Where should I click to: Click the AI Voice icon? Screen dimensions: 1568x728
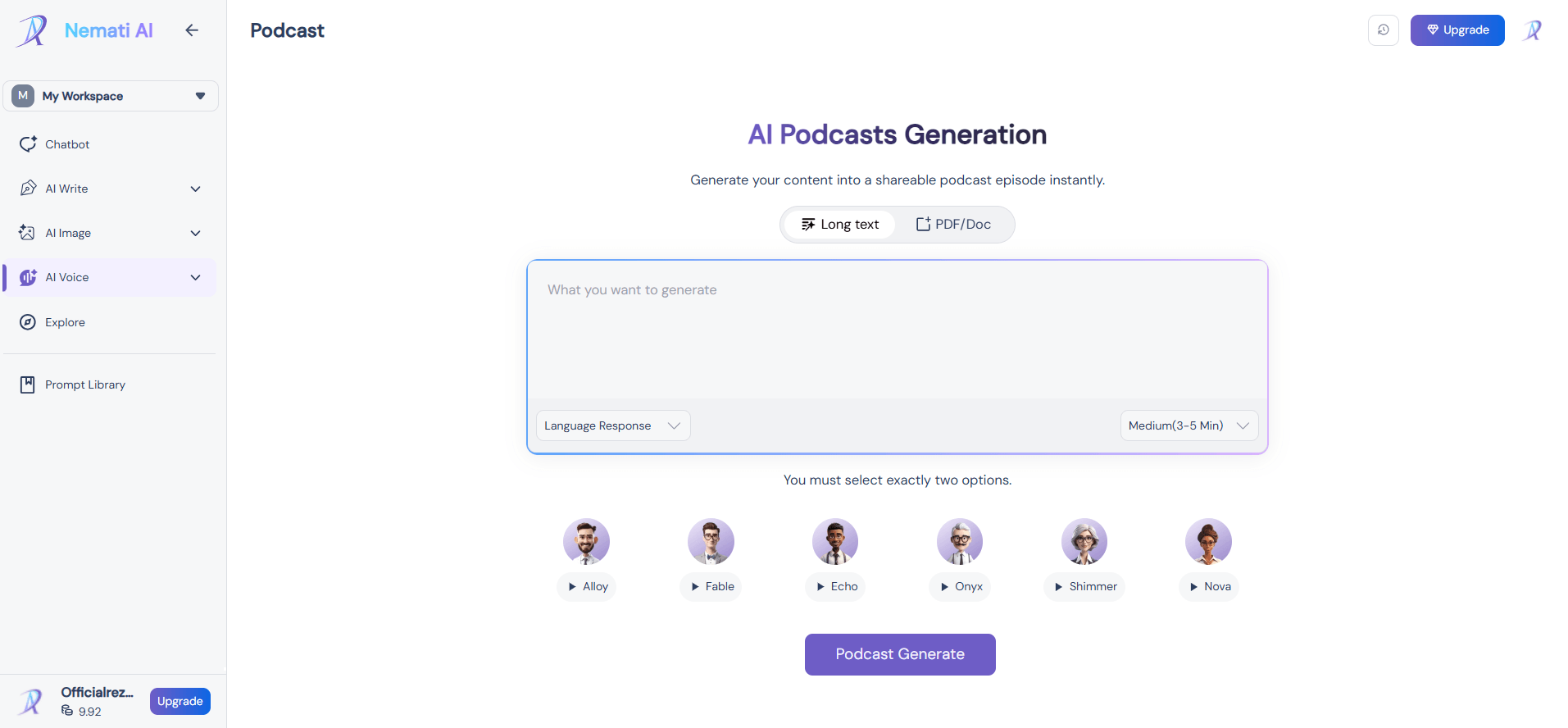click(28, 277)
